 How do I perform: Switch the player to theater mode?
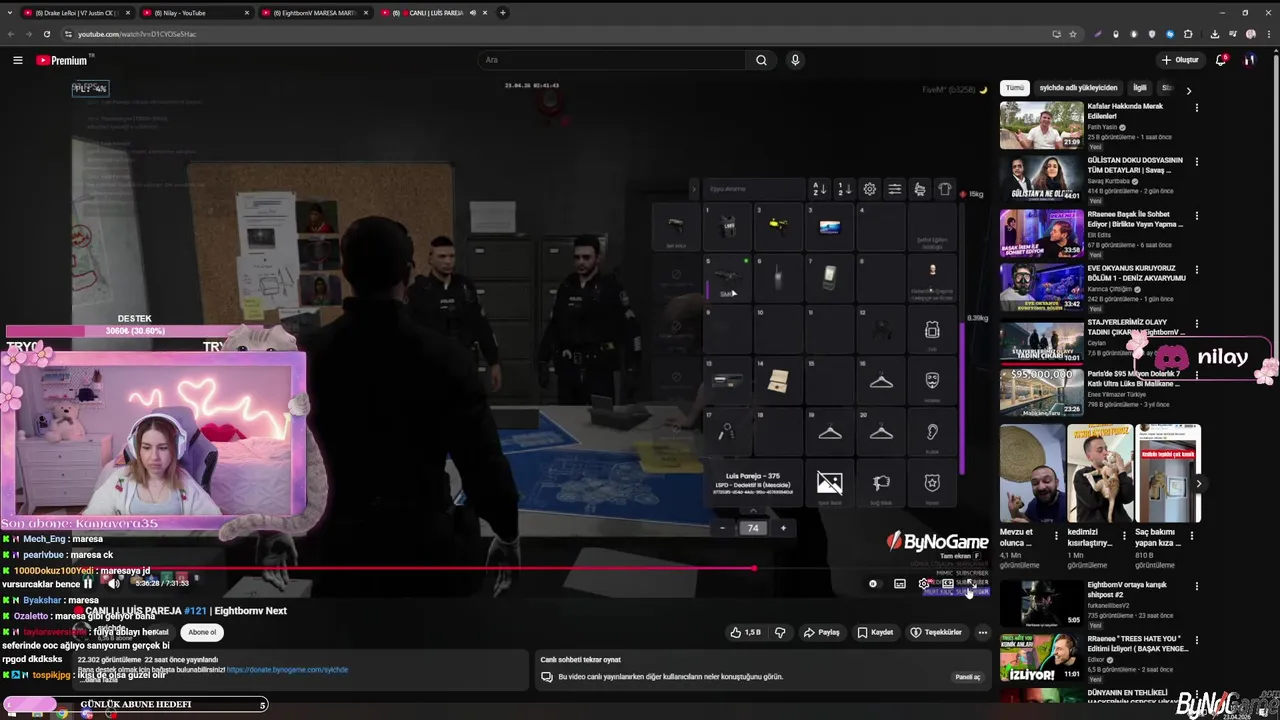pyautogui.click(x=947, y=584)
